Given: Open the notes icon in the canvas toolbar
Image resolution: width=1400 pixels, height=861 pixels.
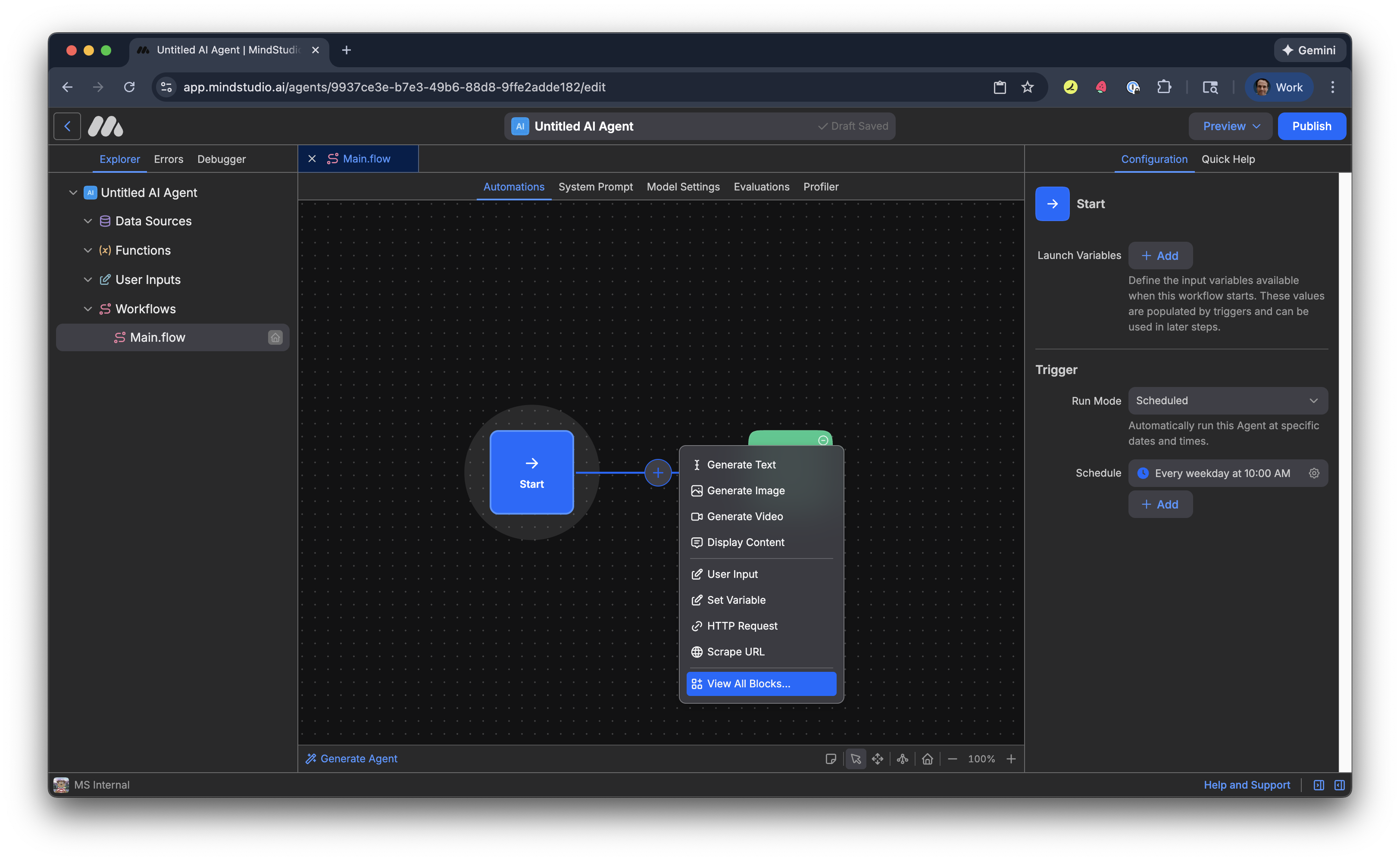Looking at the screenshot, I should (x=831, y=758).
